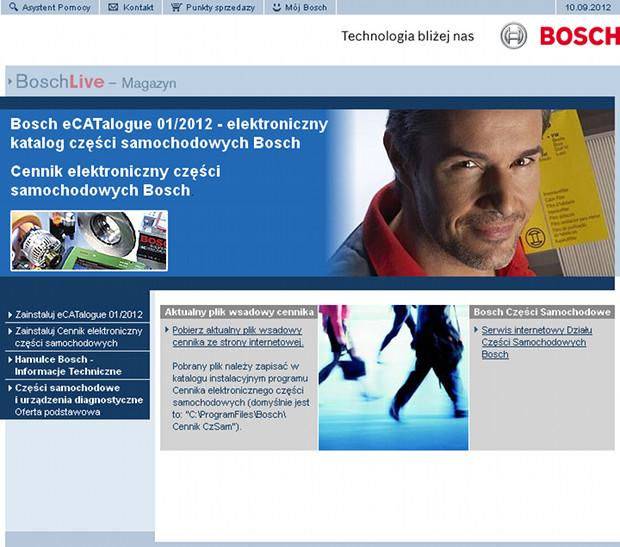Open Asystent Pomocy in the top bar
Viewport: 620px width, 547px height.
56,8
